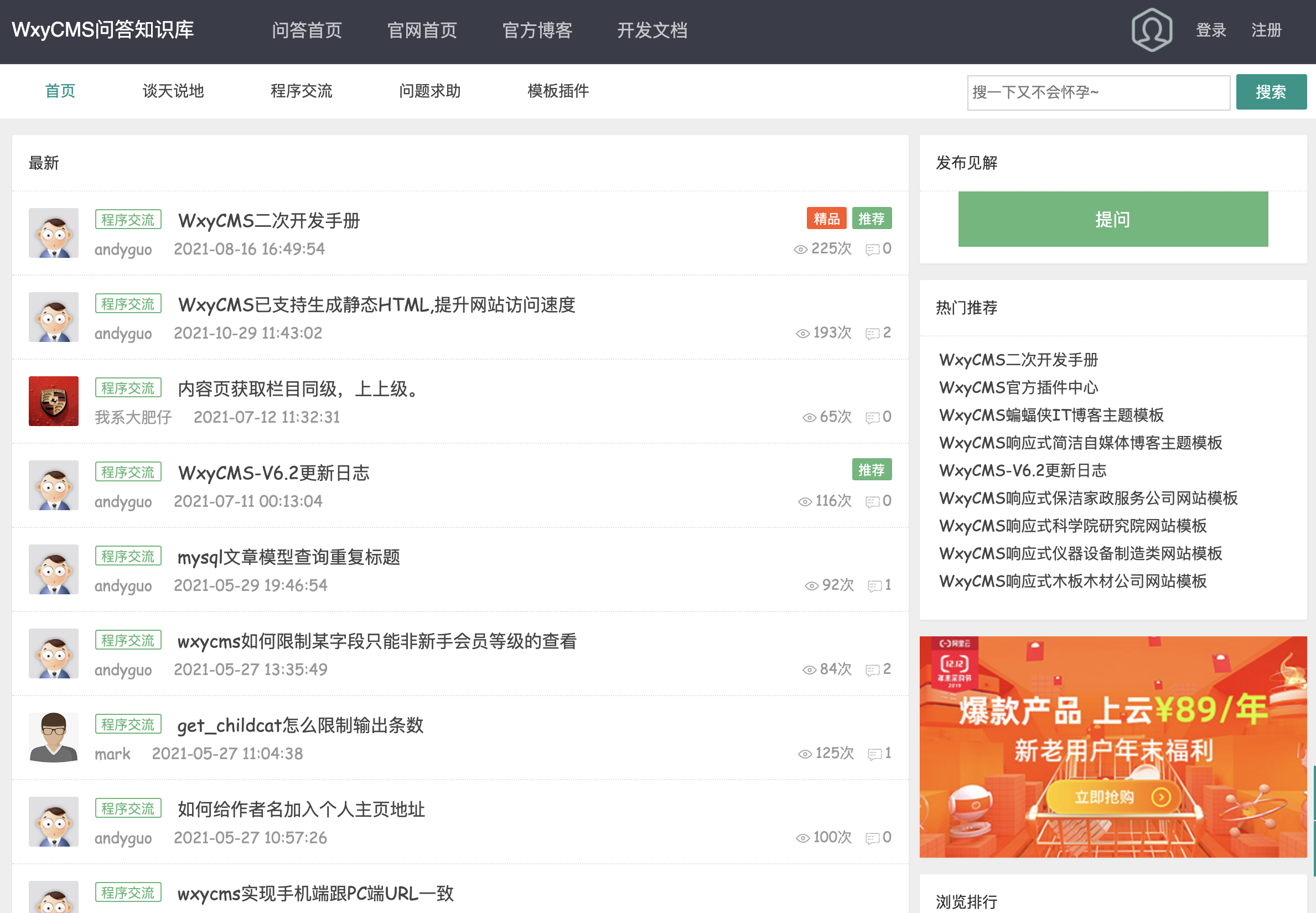
Task: Click eye icon next to 116次
Action: click(805, 502)
